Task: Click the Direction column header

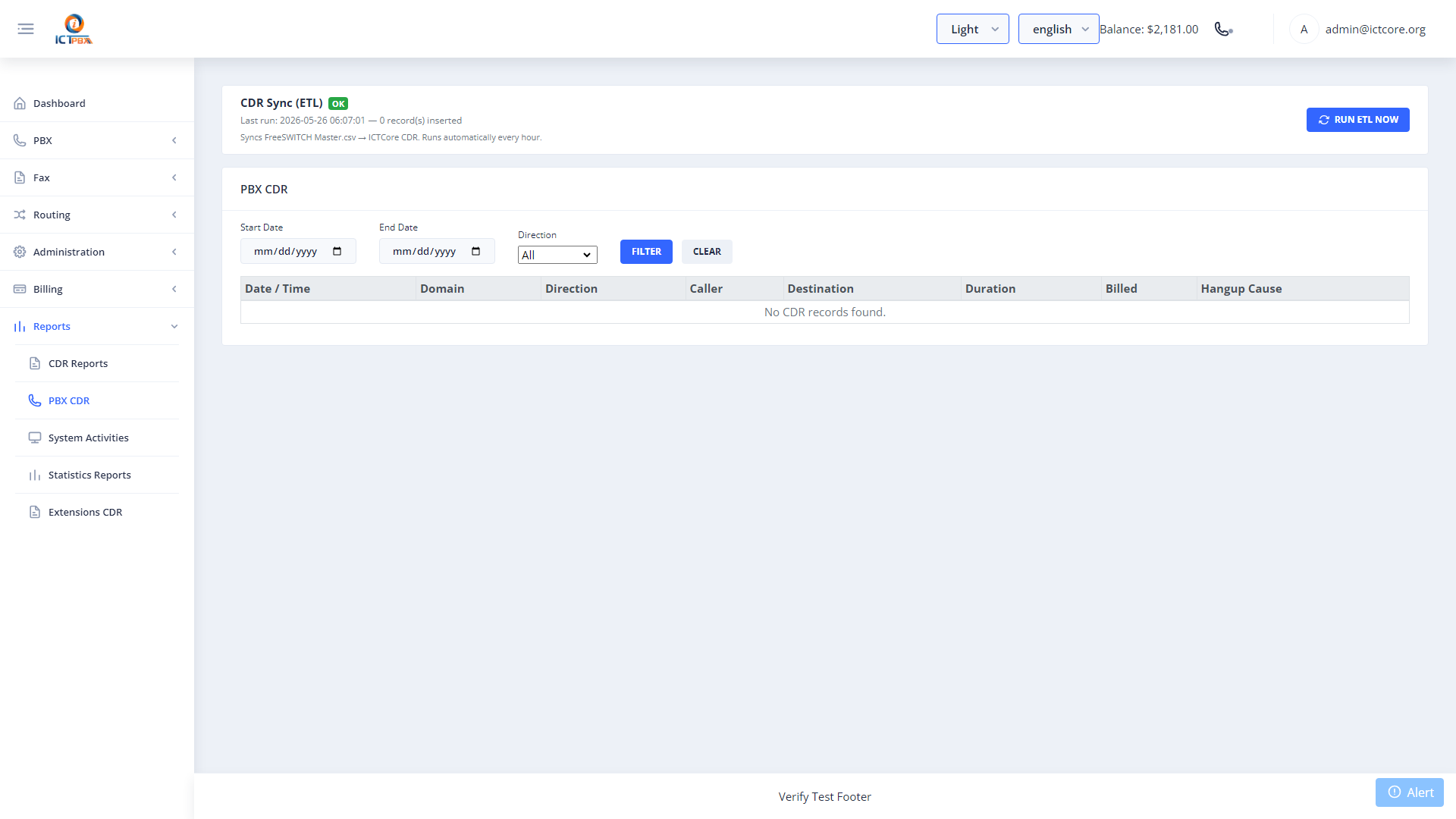Action: pos(613,289)
